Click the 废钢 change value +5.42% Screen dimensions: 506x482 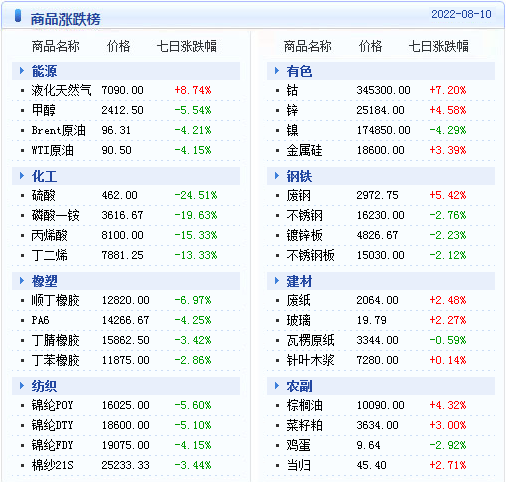[x=448, y=195]
